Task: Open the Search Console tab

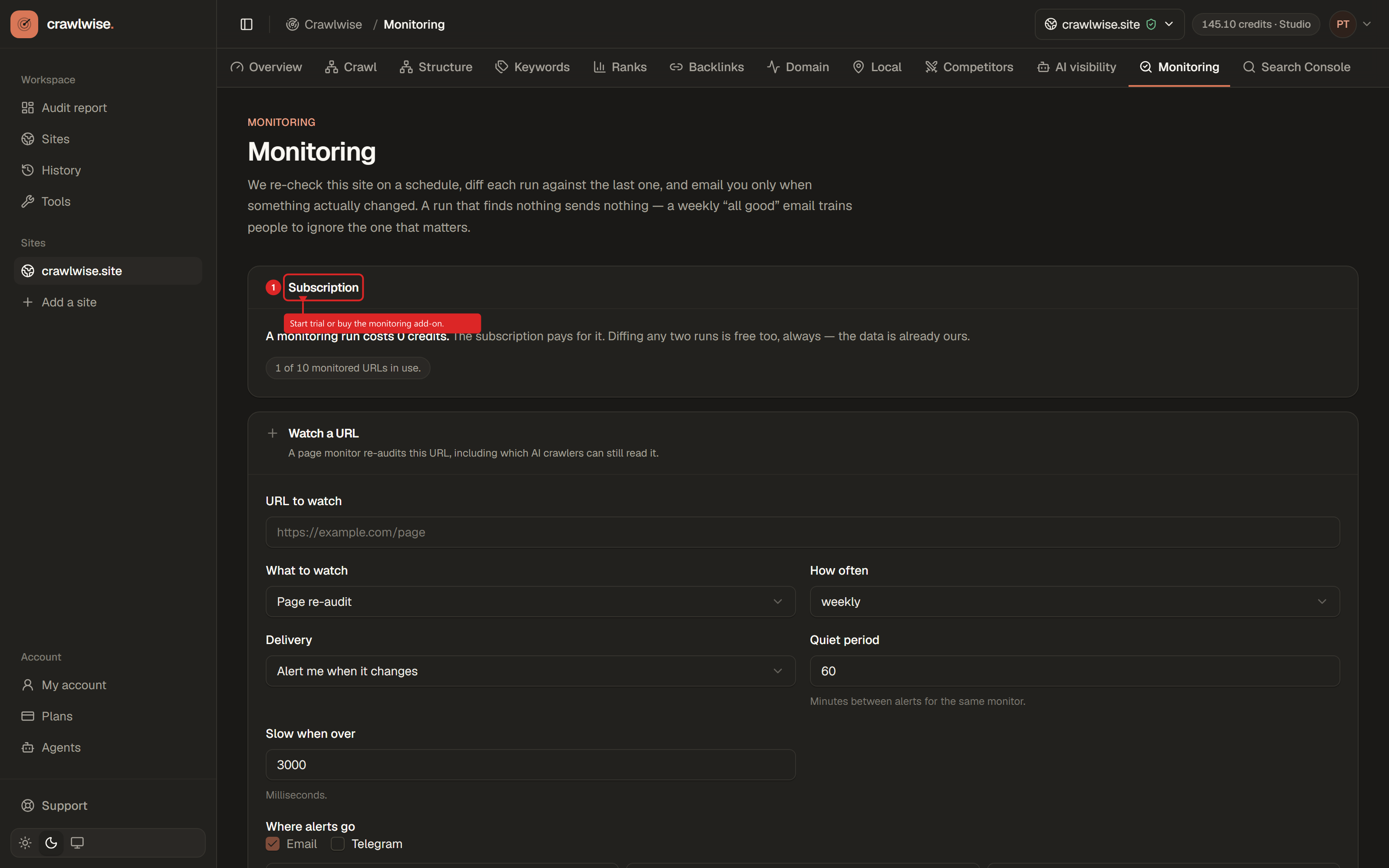Action: tap(1296, 67)
